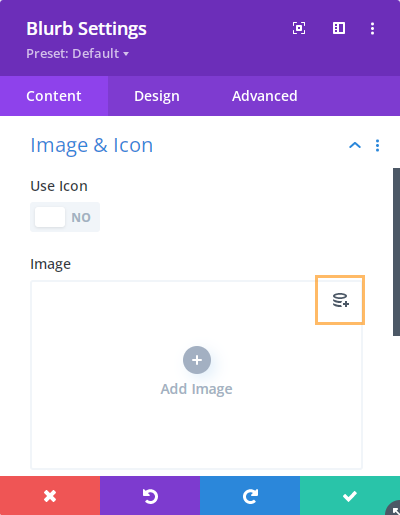Click the Add Image text label
Screen dimensions: 400x515
[x=196, y=389]
